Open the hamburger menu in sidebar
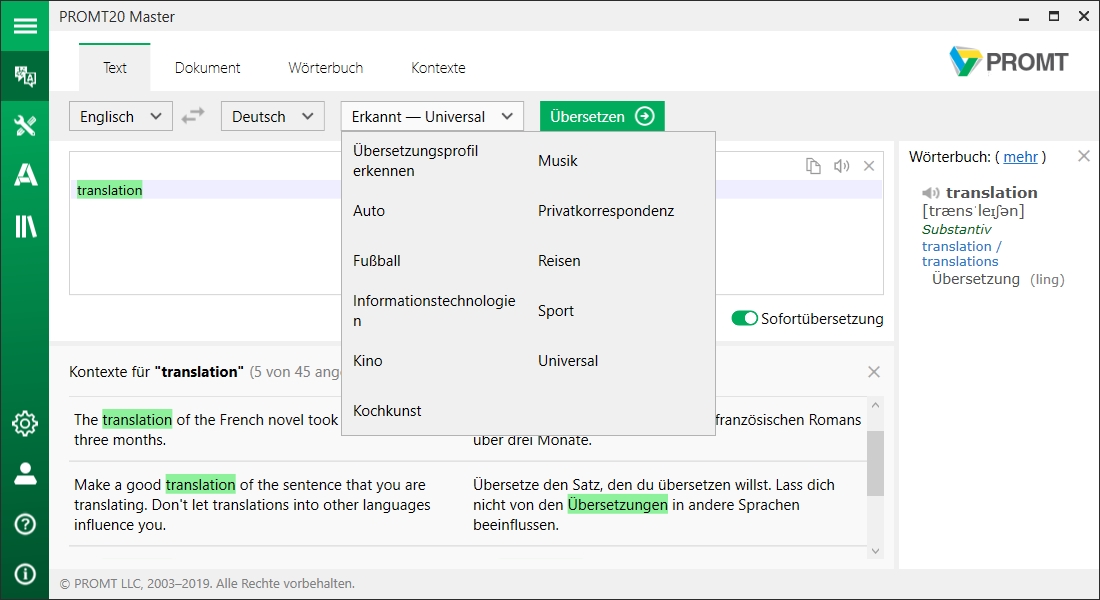 tap(24, 26)
